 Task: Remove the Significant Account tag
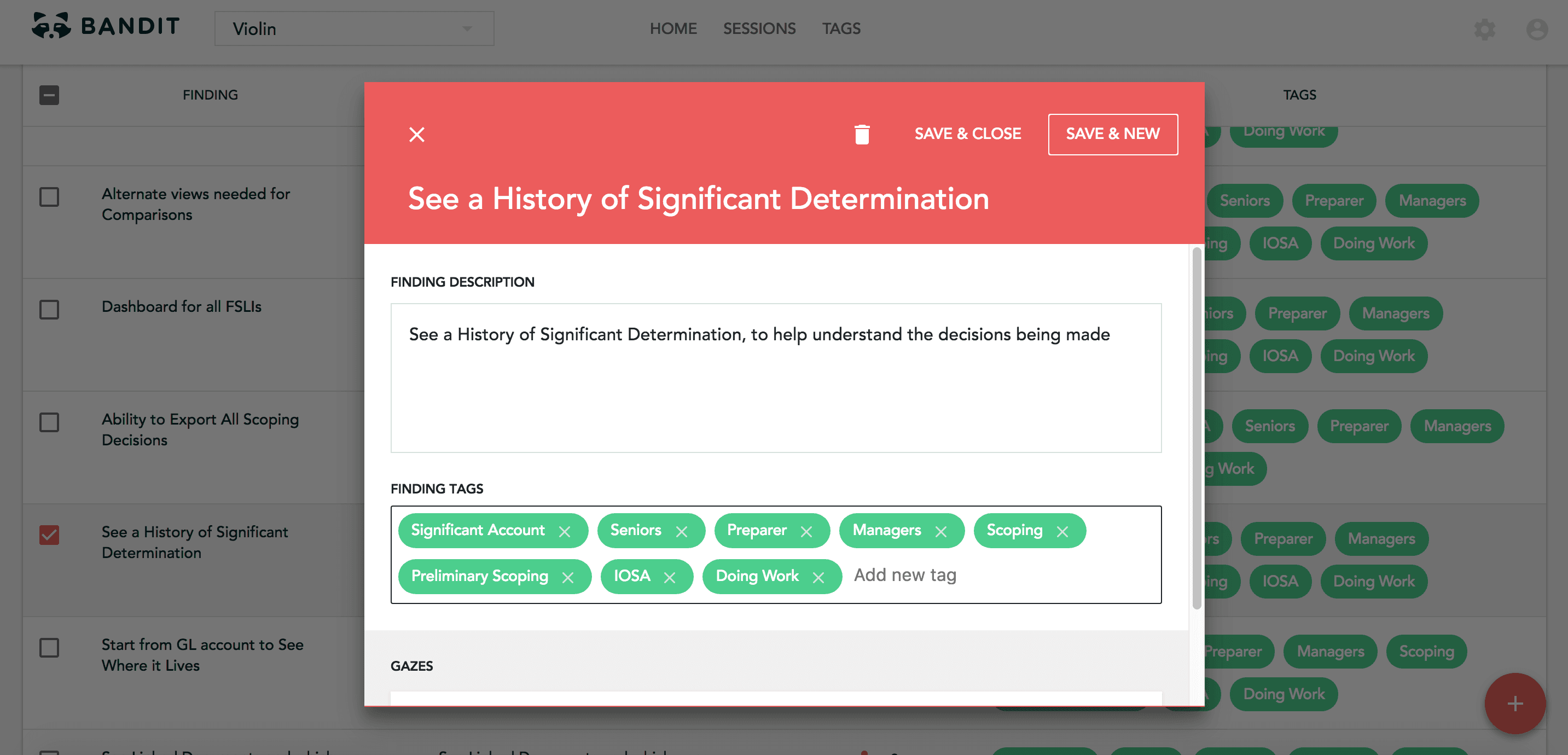click(x=565, y=532)
